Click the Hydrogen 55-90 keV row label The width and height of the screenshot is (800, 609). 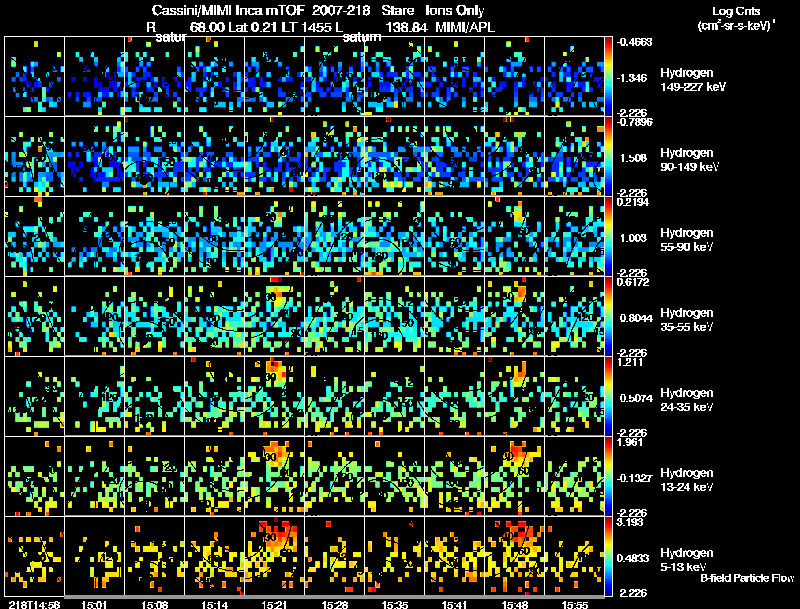(686, 240)
